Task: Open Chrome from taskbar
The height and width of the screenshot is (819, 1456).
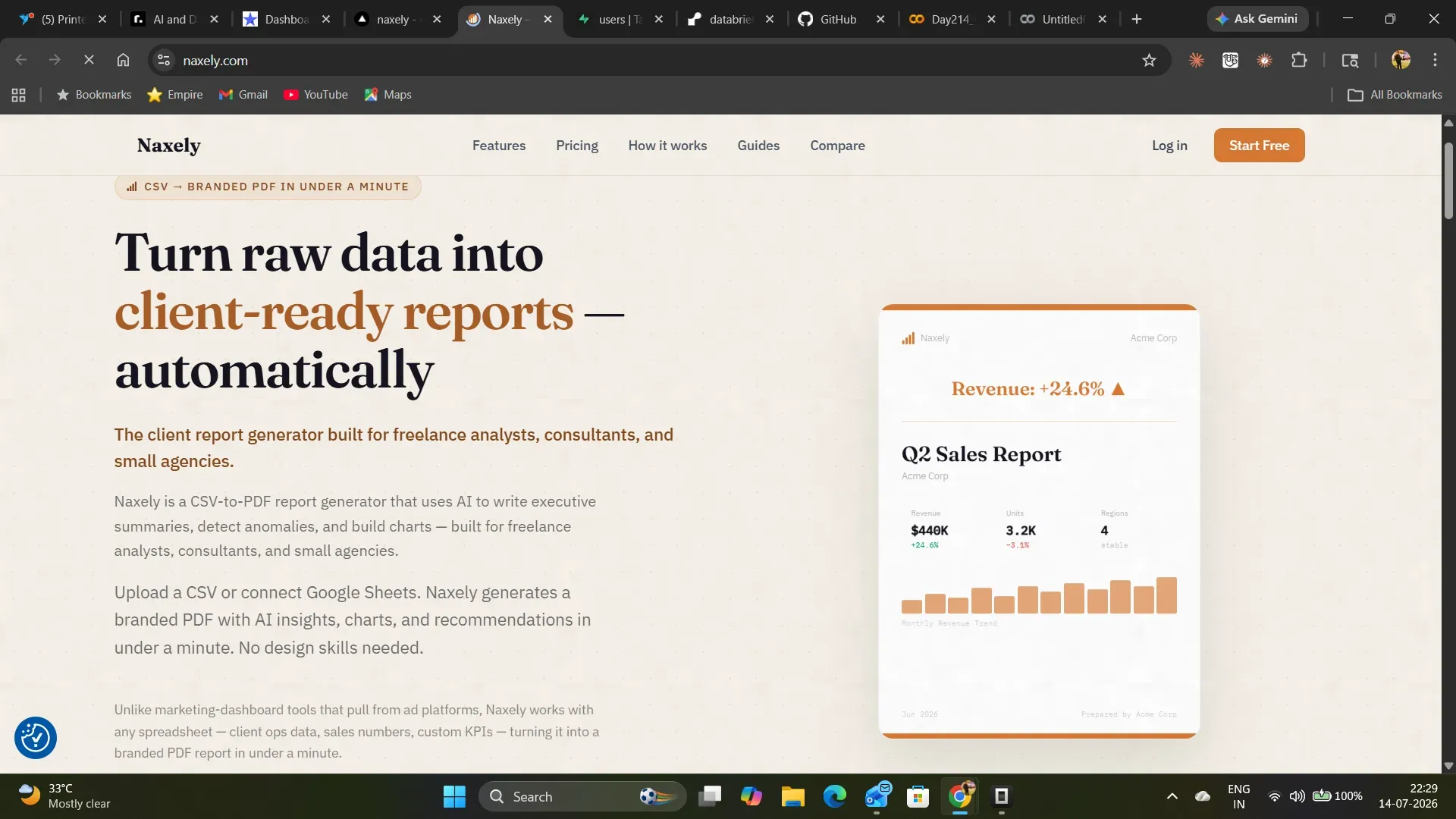Action: tap(960, 796)
